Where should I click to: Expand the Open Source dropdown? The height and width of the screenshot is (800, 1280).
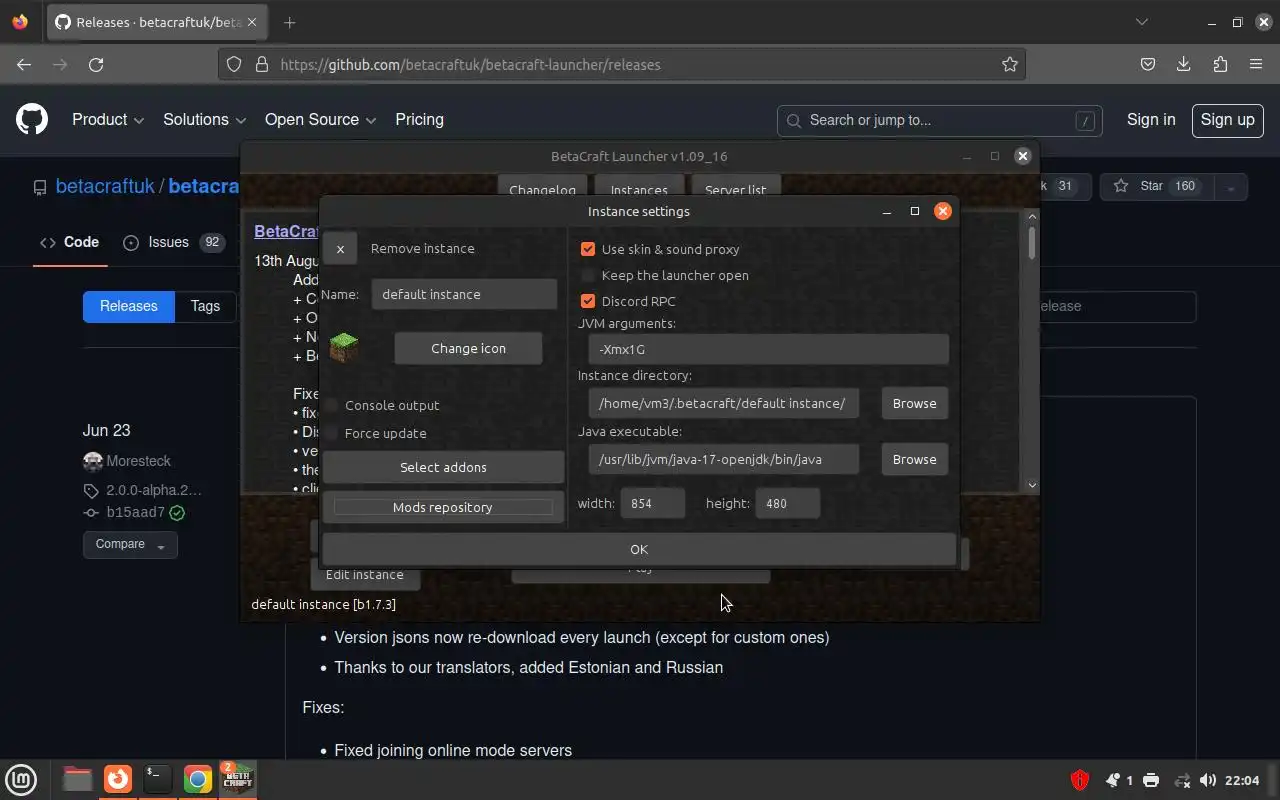click(x=320, y=120)
